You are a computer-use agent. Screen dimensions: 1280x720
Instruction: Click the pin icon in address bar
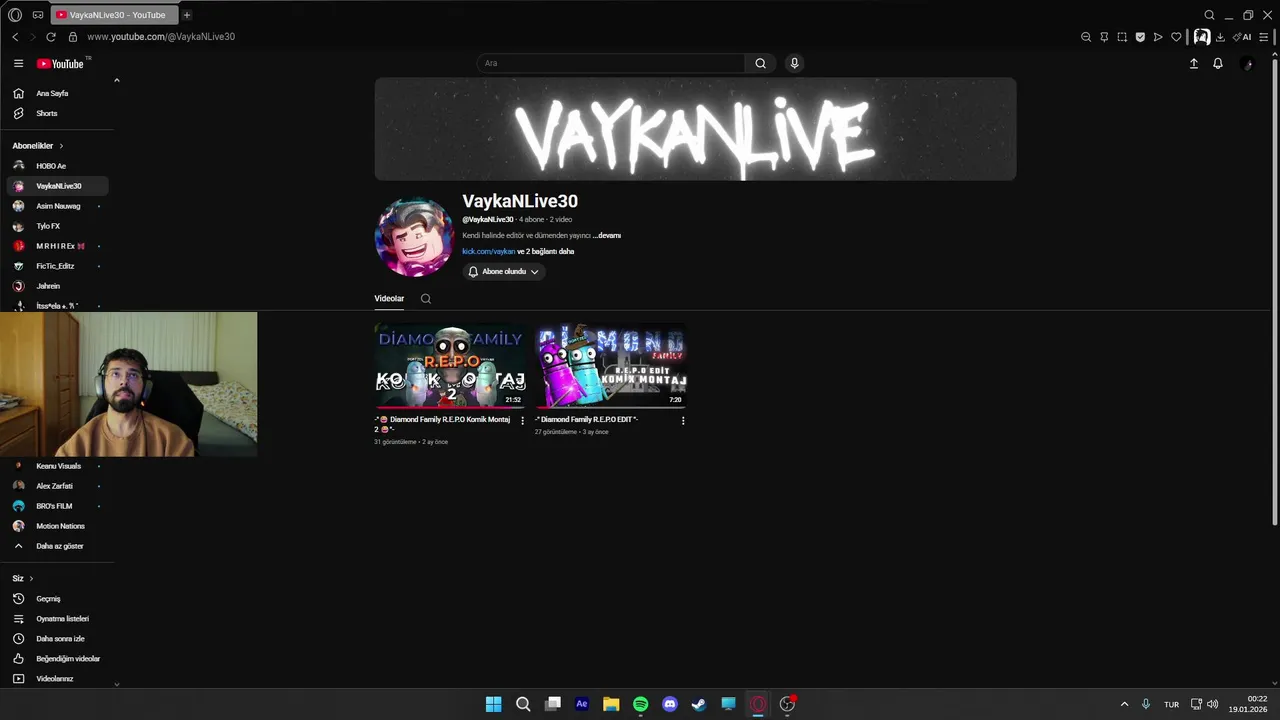tap(1104, 37)
